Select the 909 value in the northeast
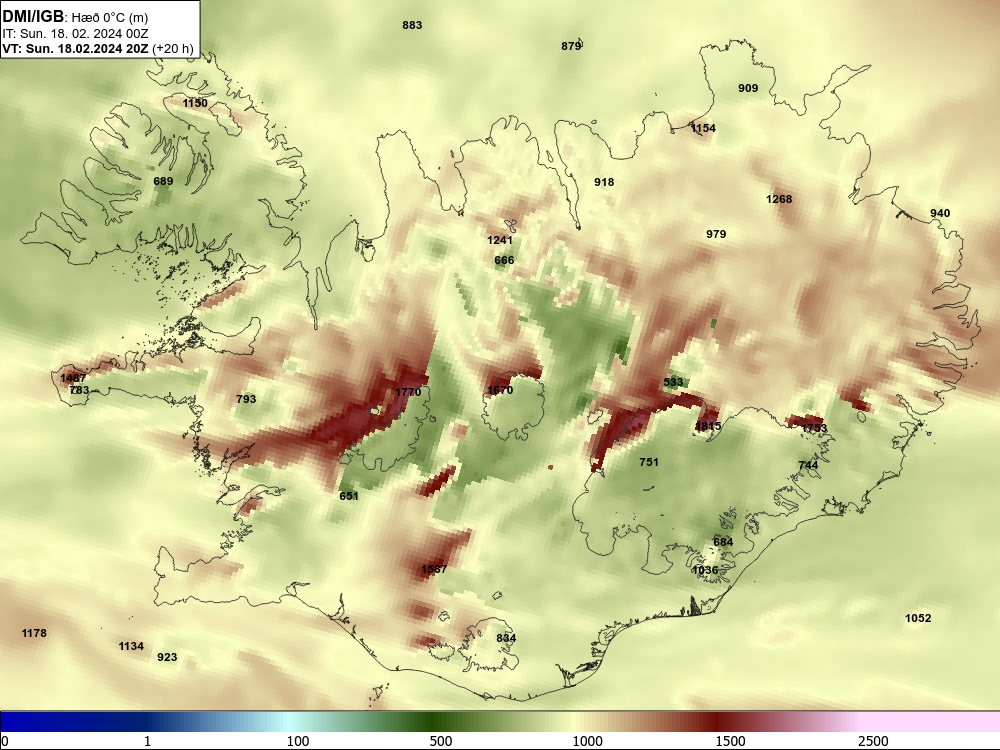 click(x=748, y=88)
